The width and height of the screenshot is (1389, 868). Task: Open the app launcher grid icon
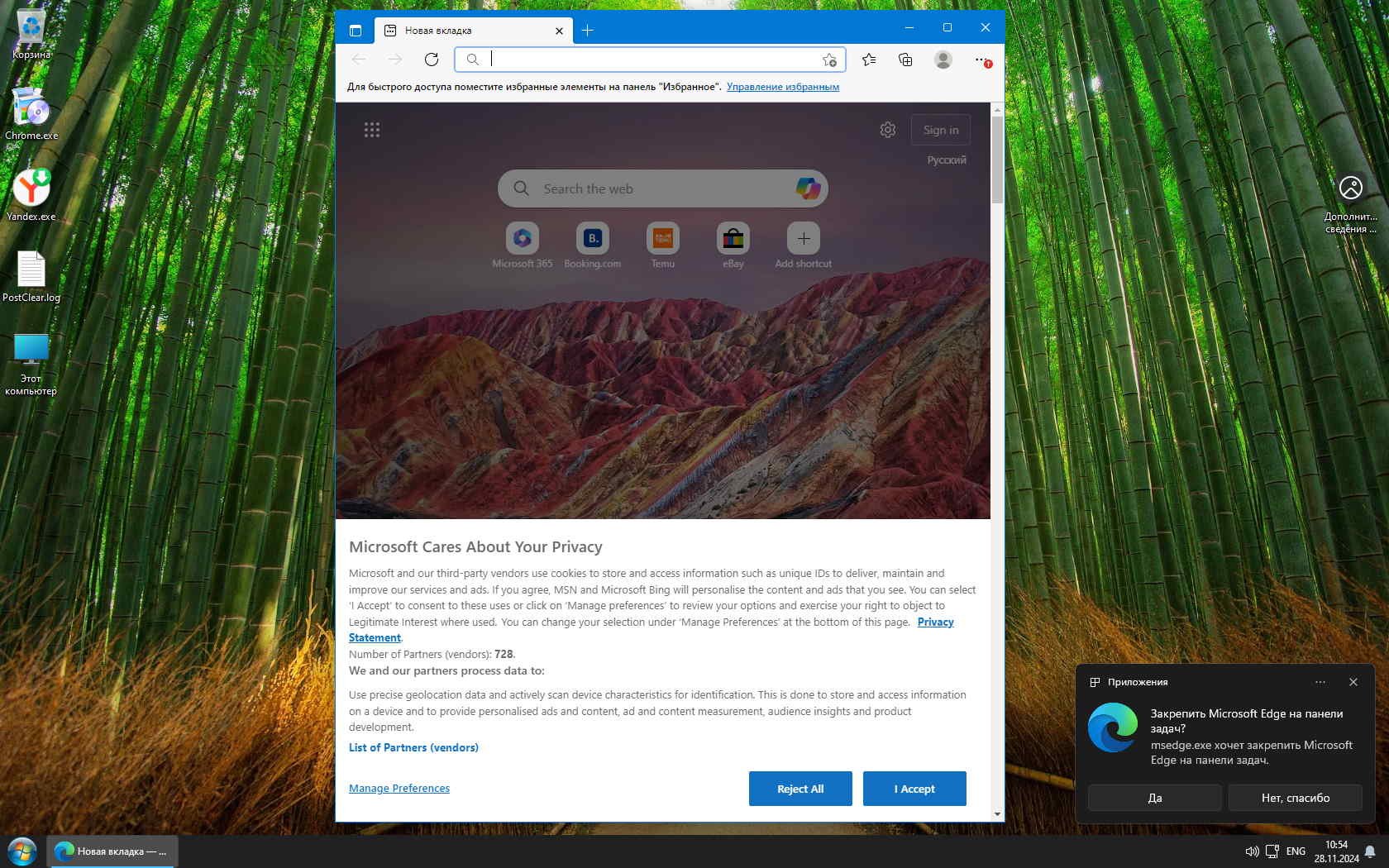click(372, 130)
